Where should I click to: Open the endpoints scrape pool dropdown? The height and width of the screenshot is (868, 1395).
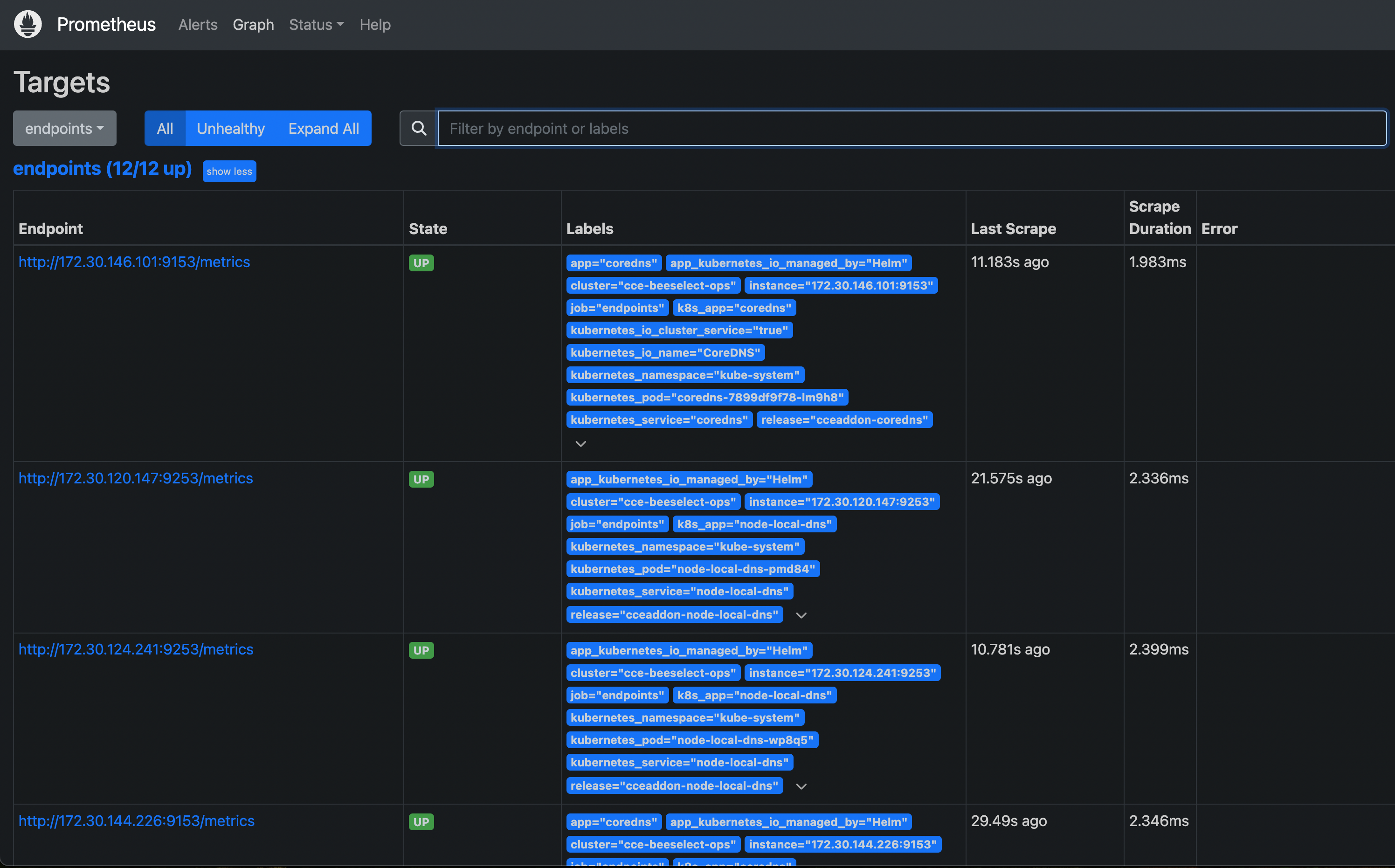(65, 128)
